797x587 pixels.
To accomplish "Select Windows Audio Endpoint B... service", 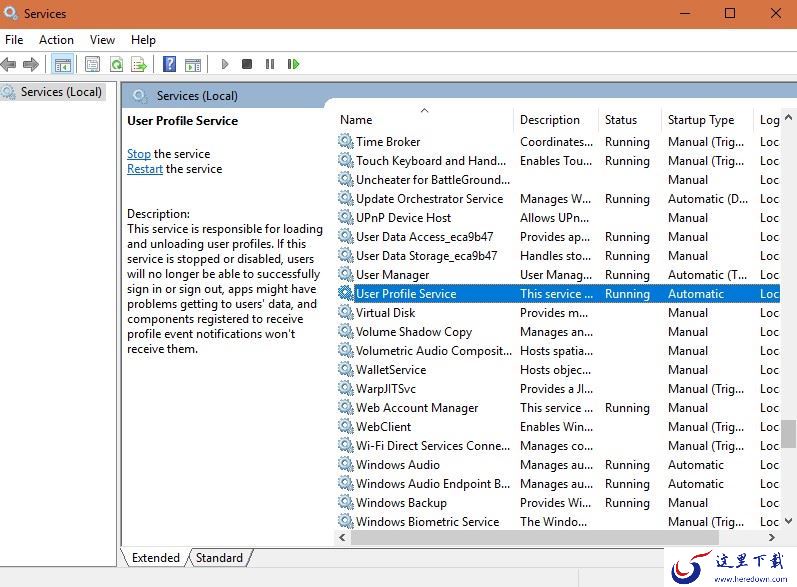I will (558, 484).
